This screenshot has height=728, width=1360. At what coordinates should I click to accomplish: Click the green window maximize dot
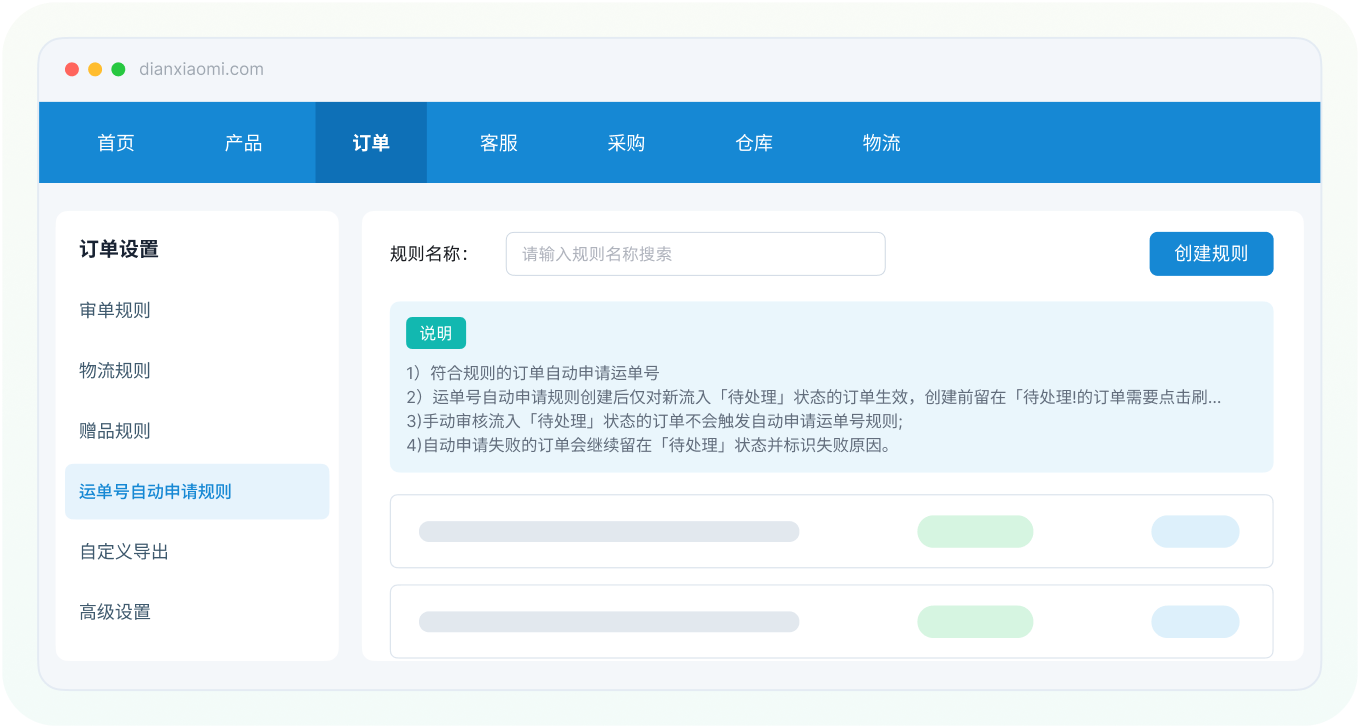pos(118,69)
